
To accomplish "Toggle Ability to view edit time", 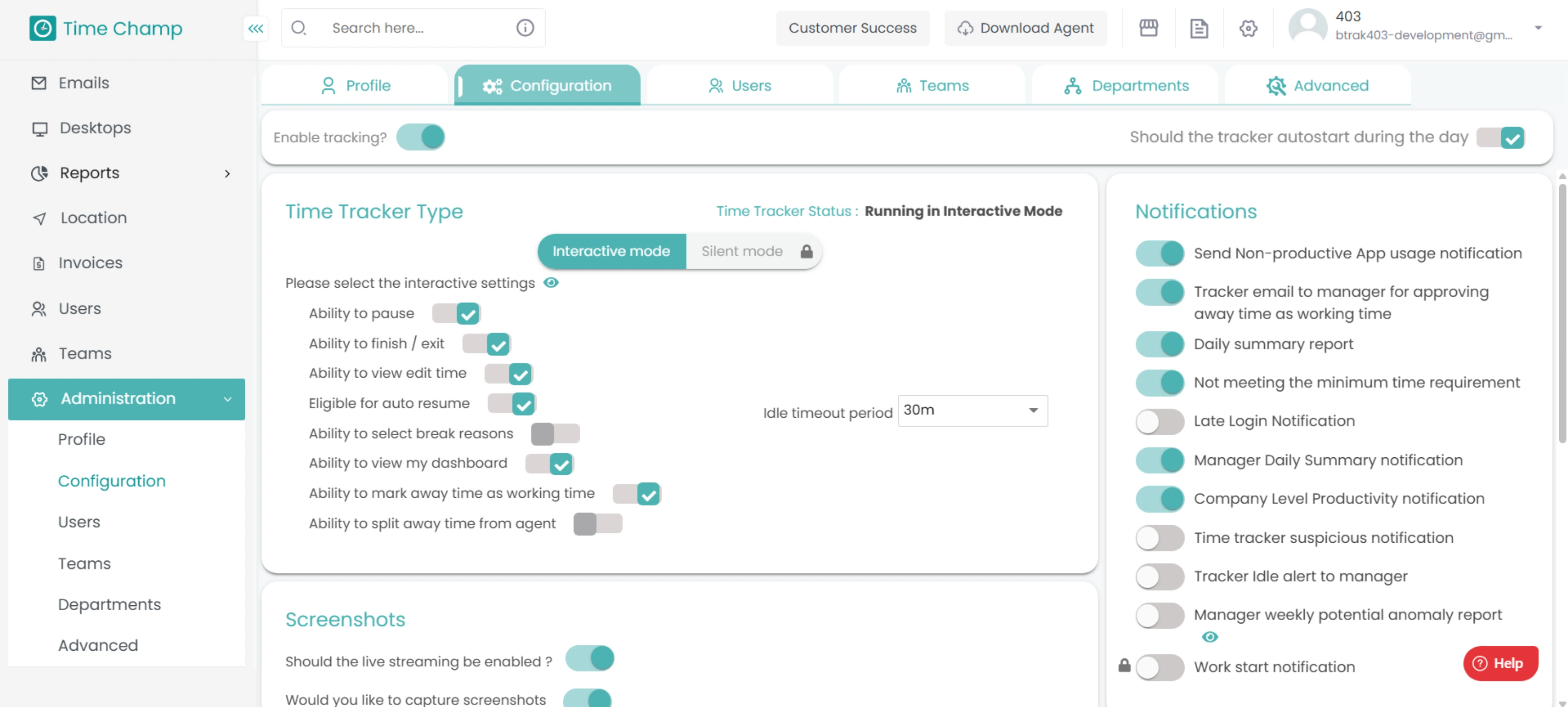I will [509, 374].
